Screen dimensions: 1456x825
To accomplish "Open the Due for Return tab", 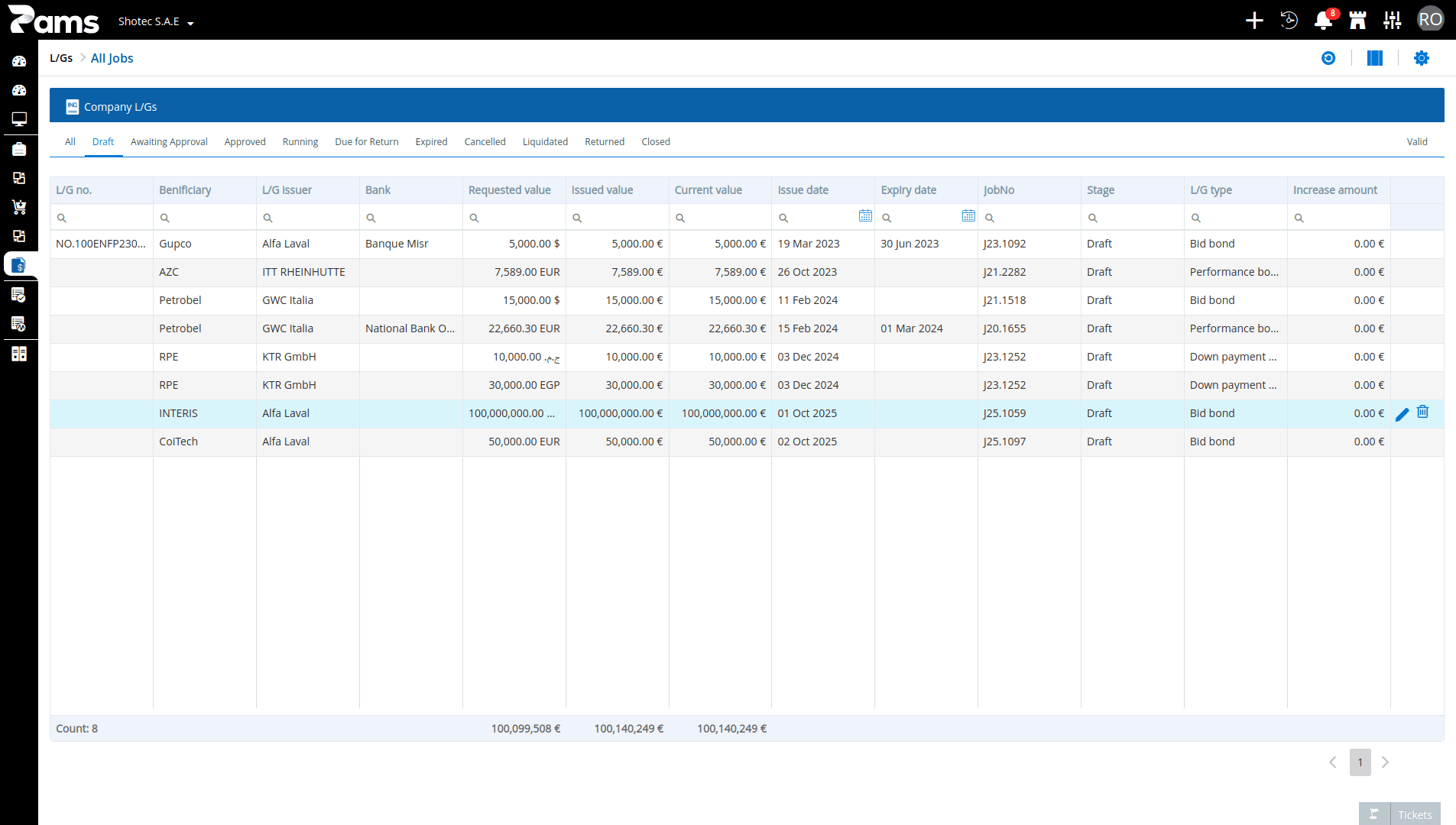I will point(367,142).
